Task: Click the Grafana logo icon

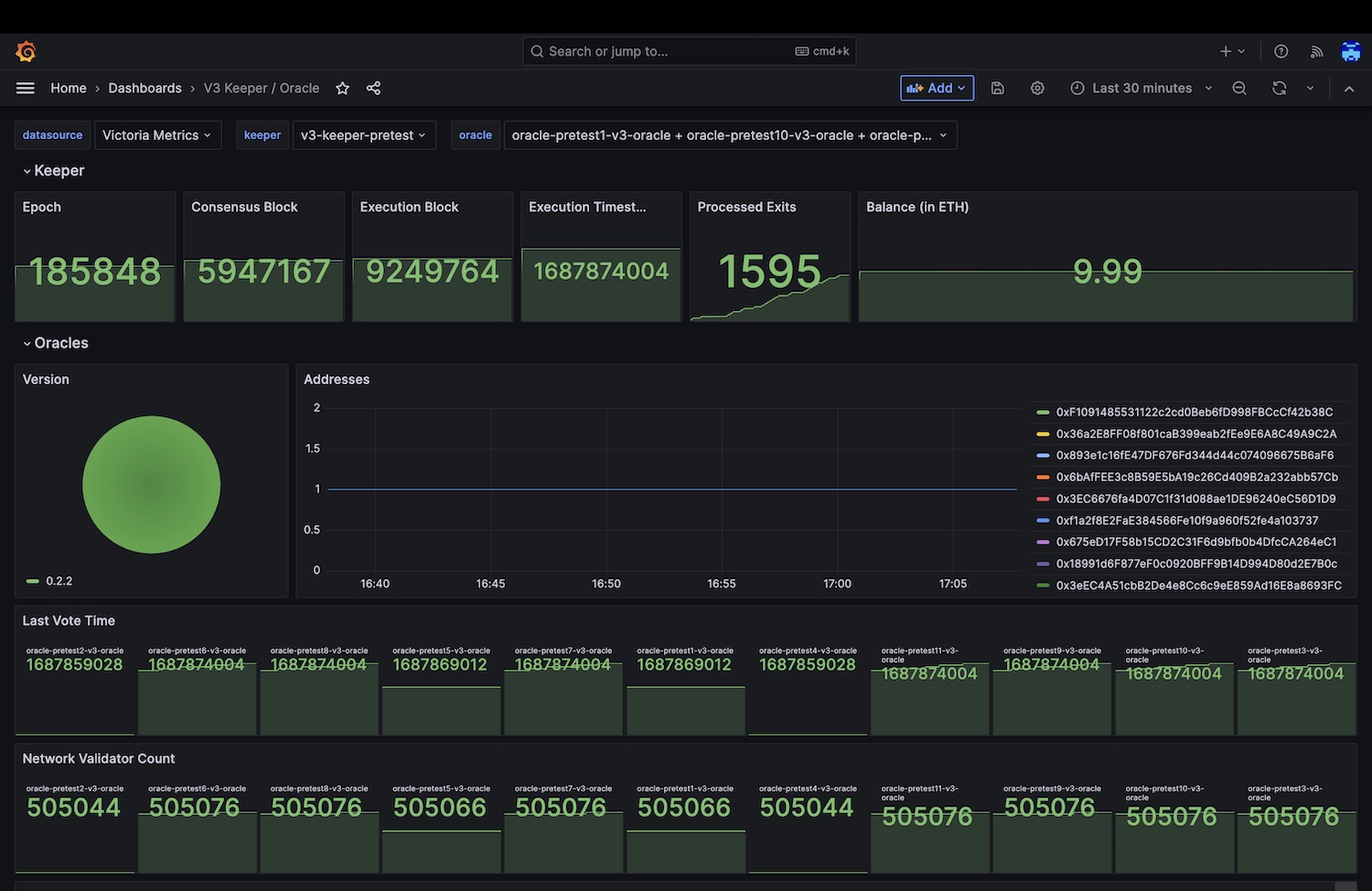Action: tap(26, 51)
